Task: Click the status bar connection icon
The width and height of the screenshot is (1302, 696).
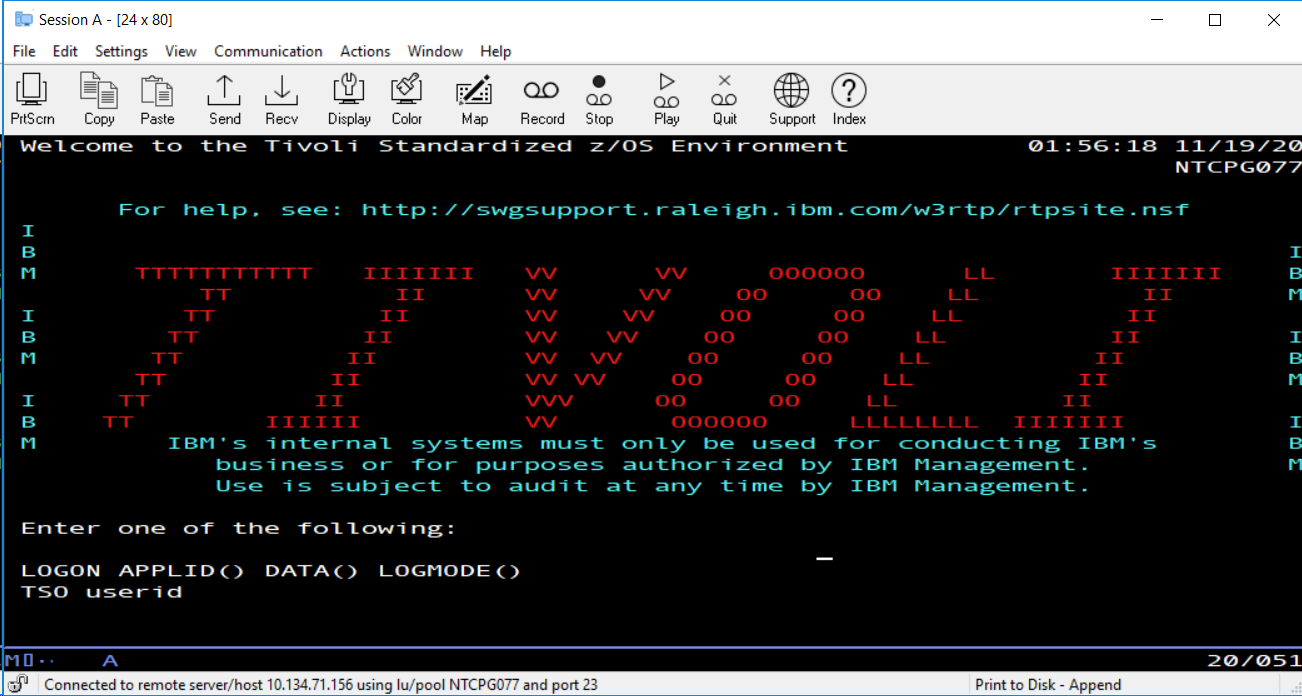Action: (20, 685)
